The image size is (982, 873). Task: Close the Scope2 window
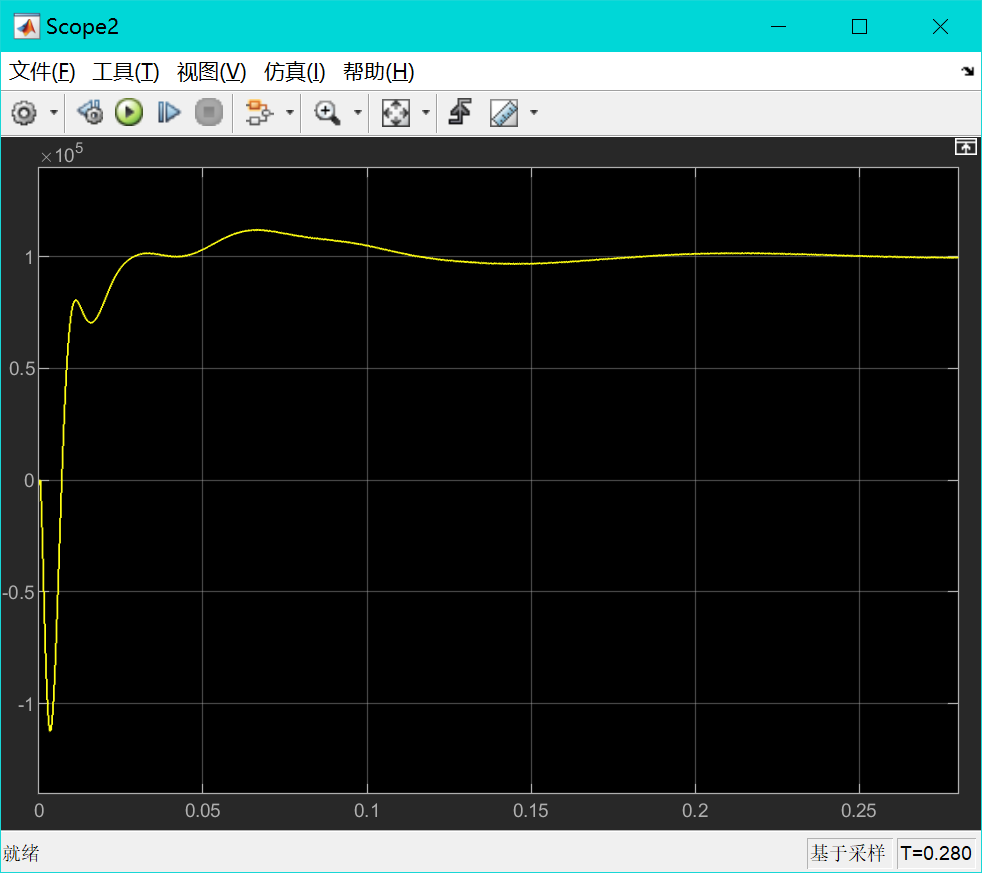click(x=940, y=26)
